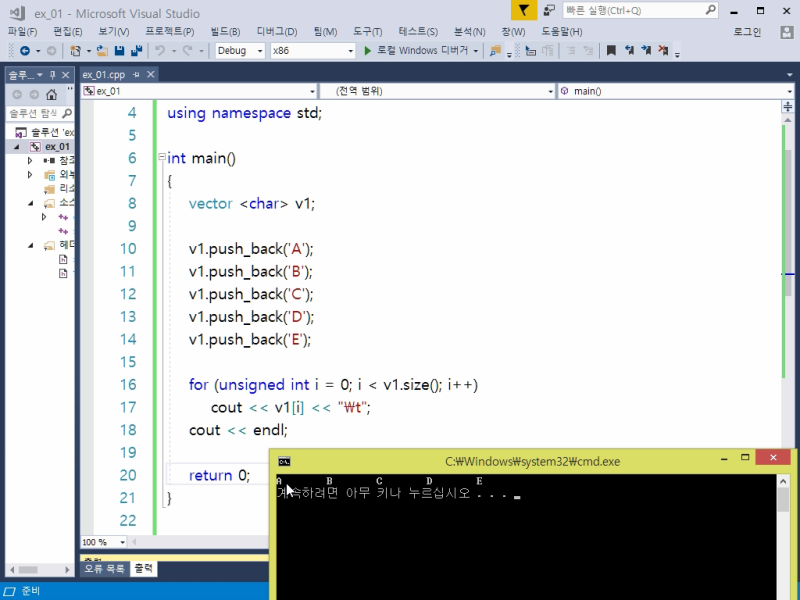Clear all bookmarks with the red X icon

point(663,50)
